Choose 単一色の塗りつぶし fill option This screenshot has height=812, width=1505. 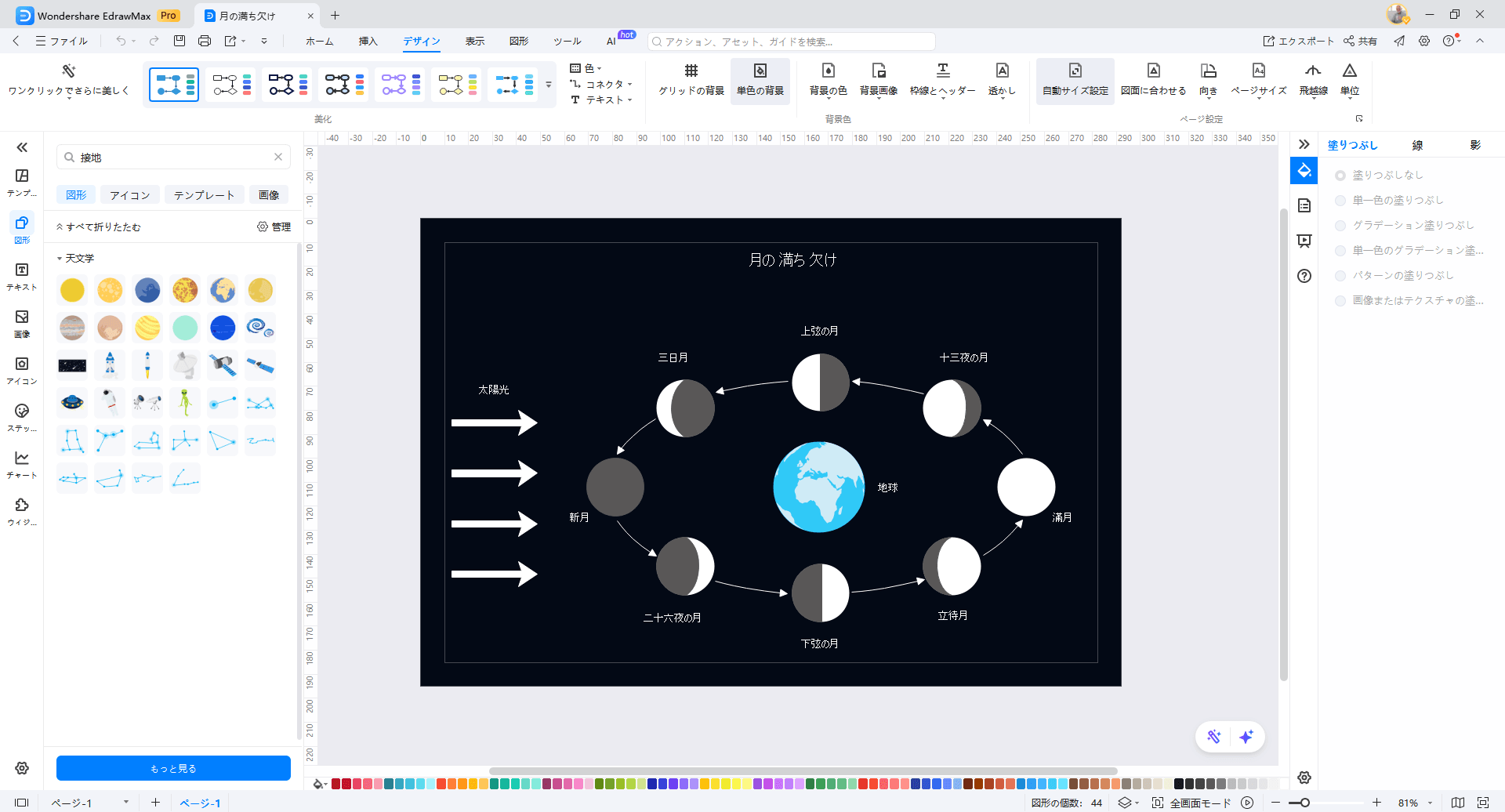pos(1340,201)
